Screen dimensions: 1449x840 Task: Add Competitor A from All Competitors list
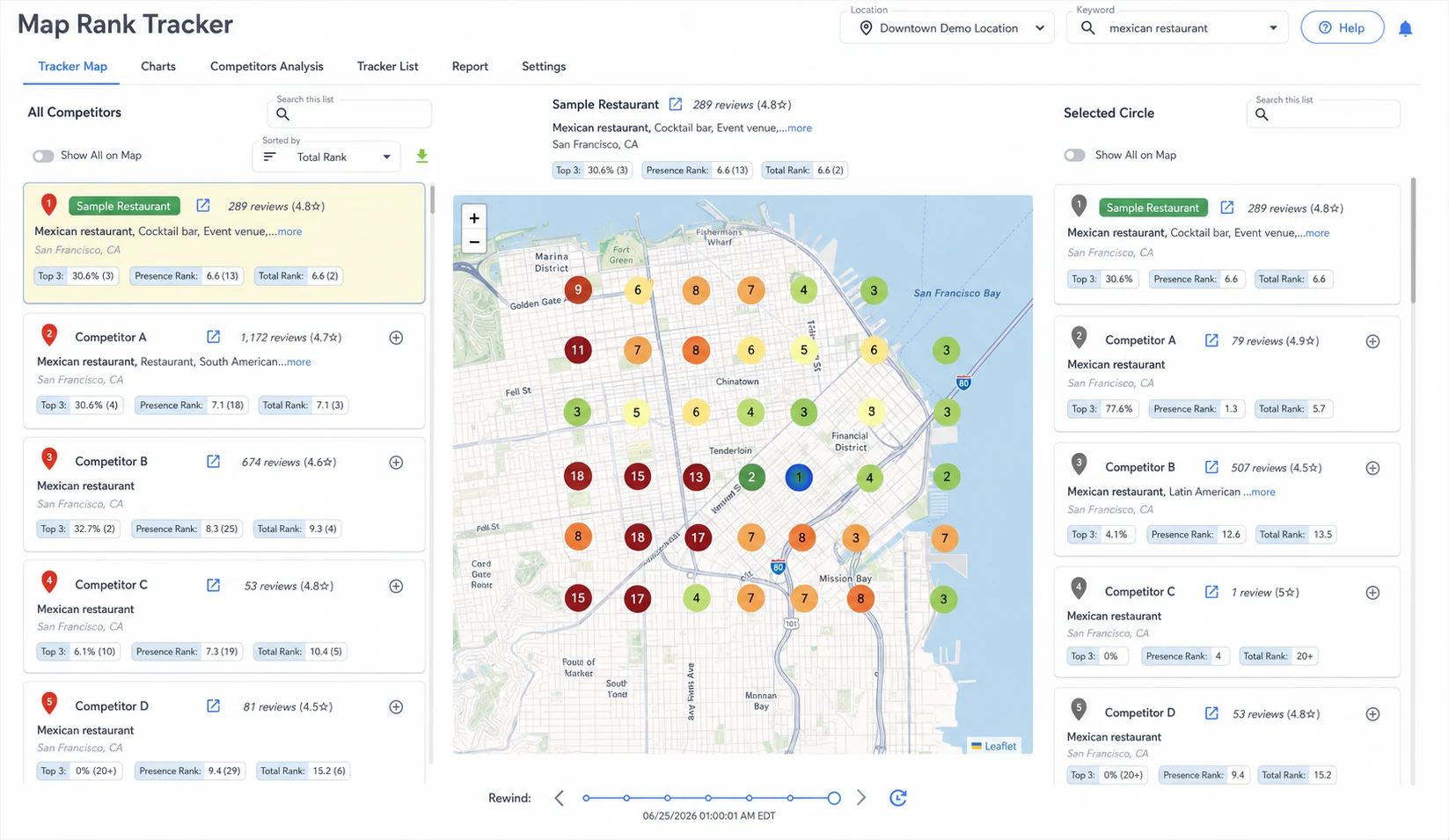(x=396, y=338)
